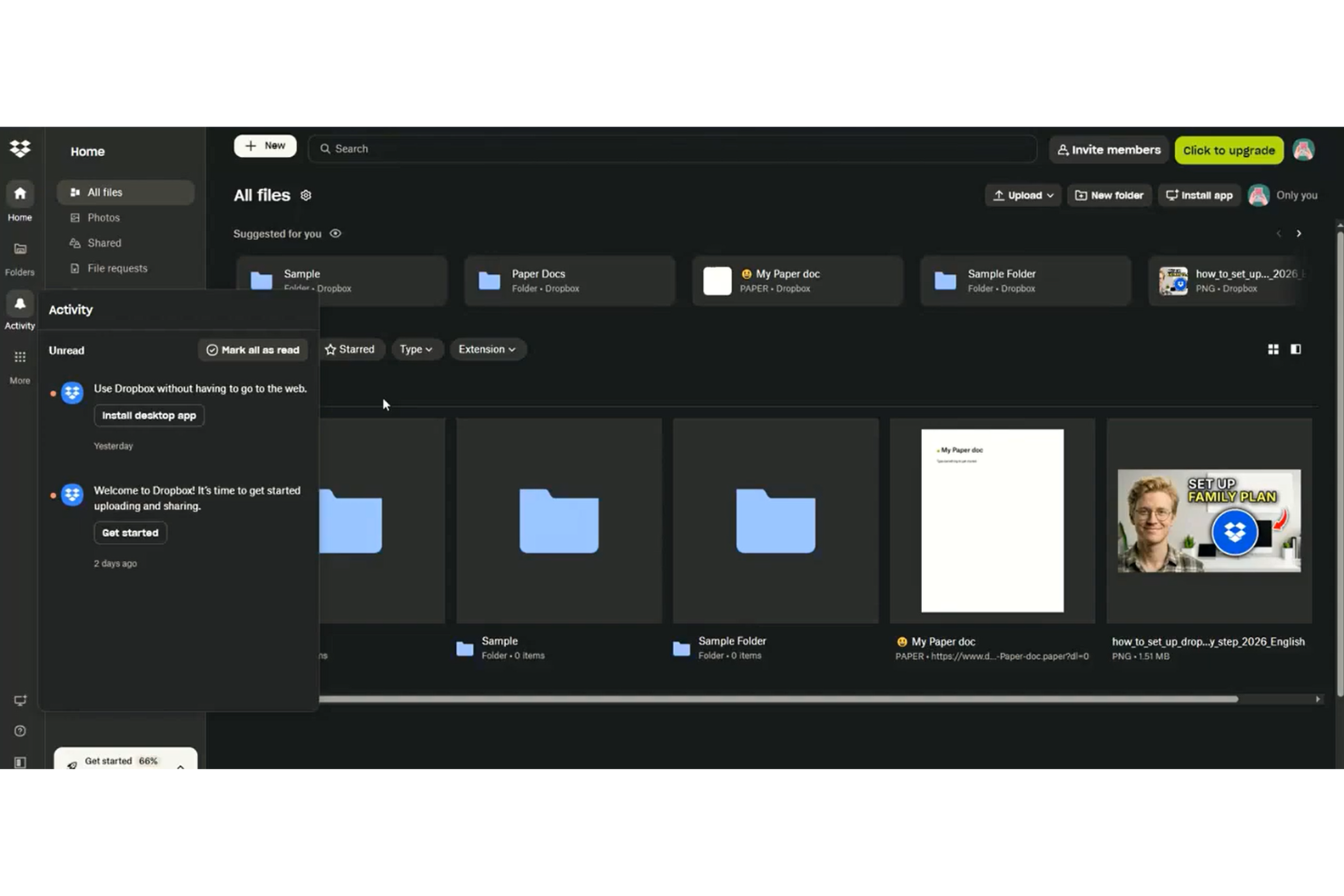Click the Click to upgrade button
This screenshot has height=896, width=1344.
coord(1229,151)
